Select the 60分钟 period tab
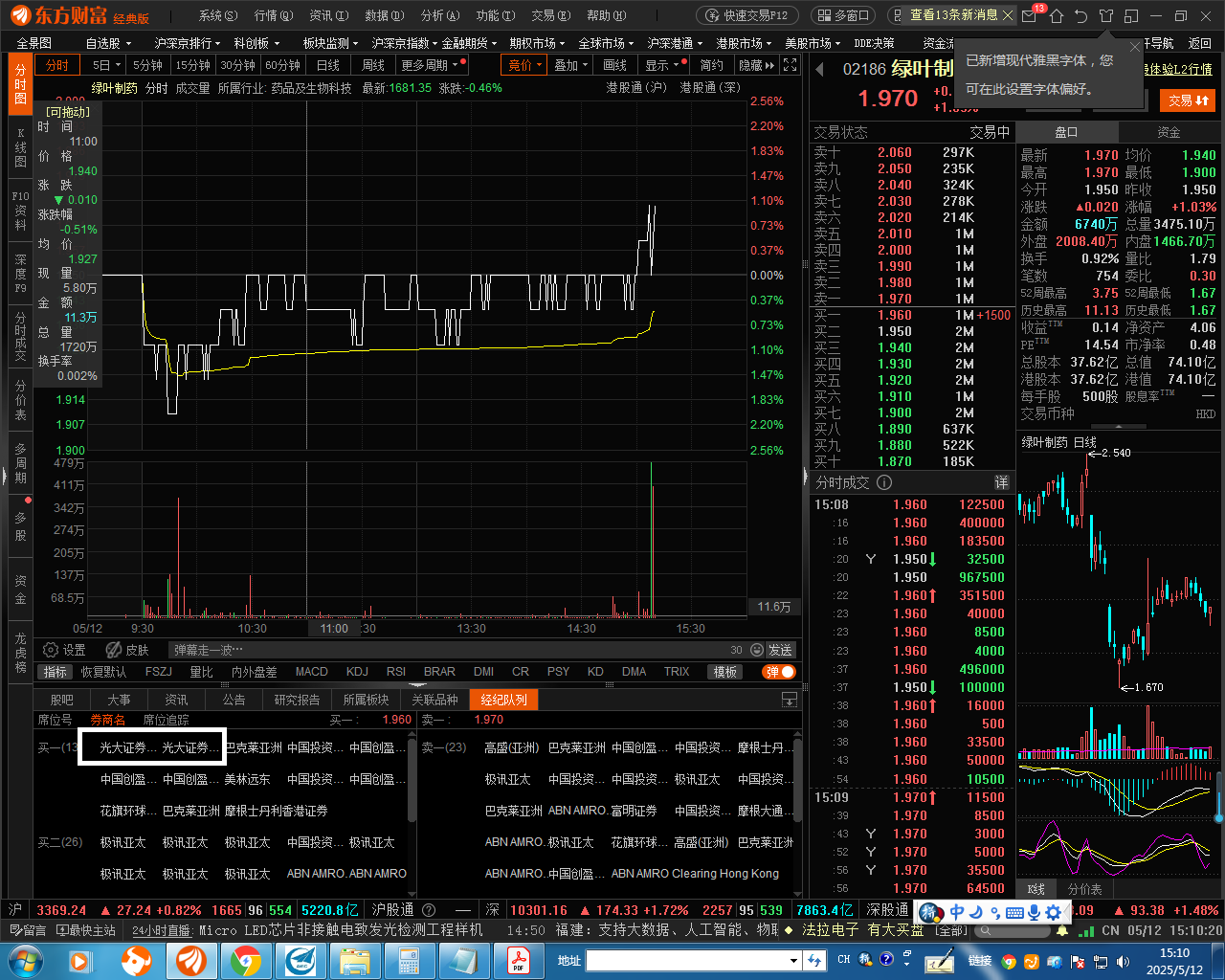The height and width of the screenshot is (980, 1225). tap(282, 65)
